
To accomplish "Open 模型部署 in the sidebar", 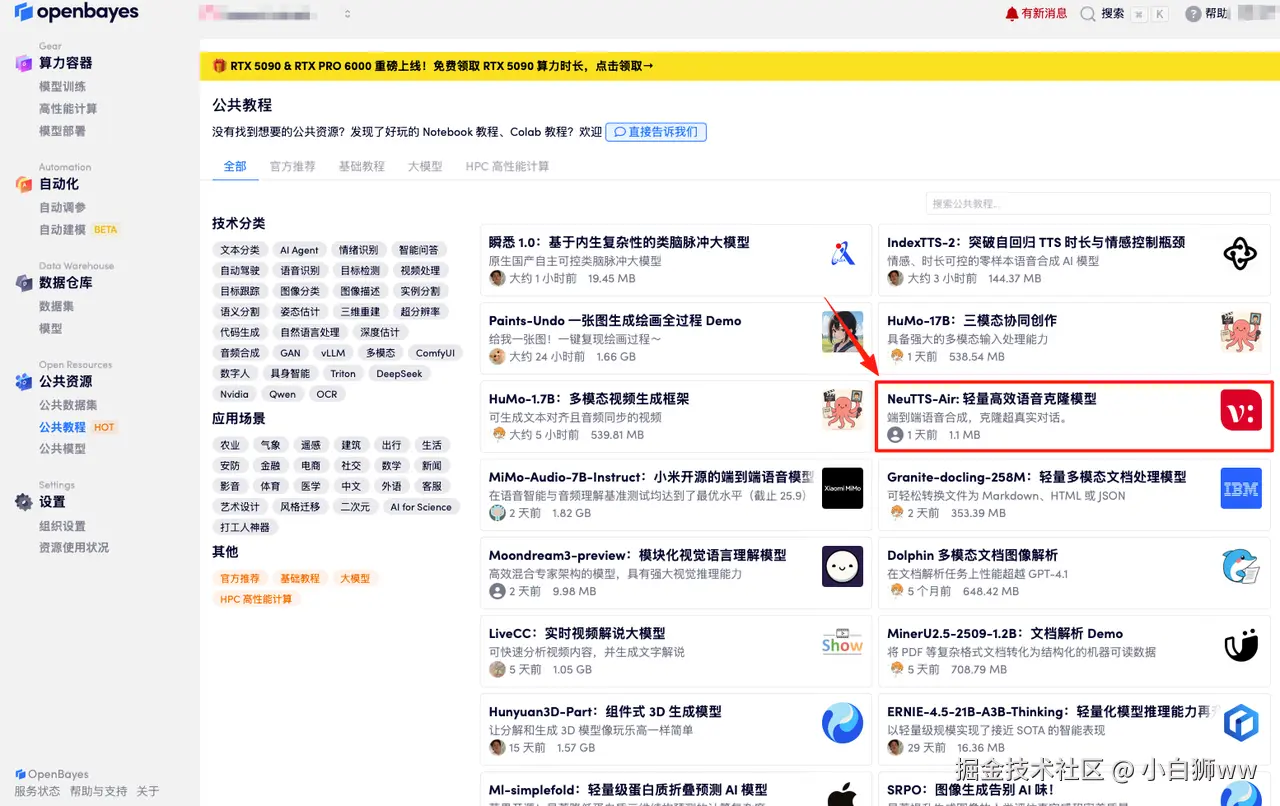I will pyautogui.click(x=62, y=131).
